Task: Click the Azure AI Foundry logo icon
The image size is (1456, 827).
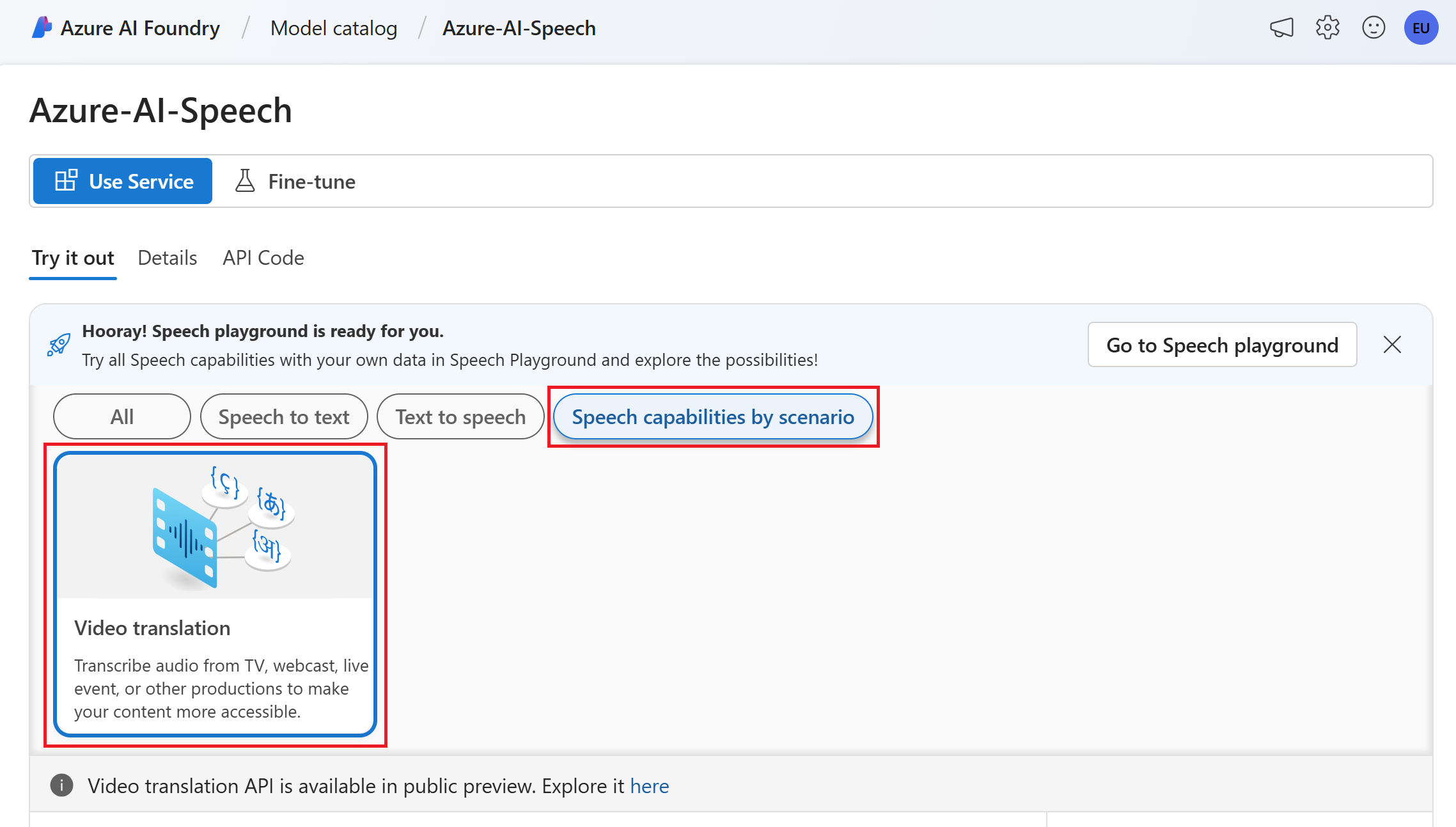Action: point(42,28)
